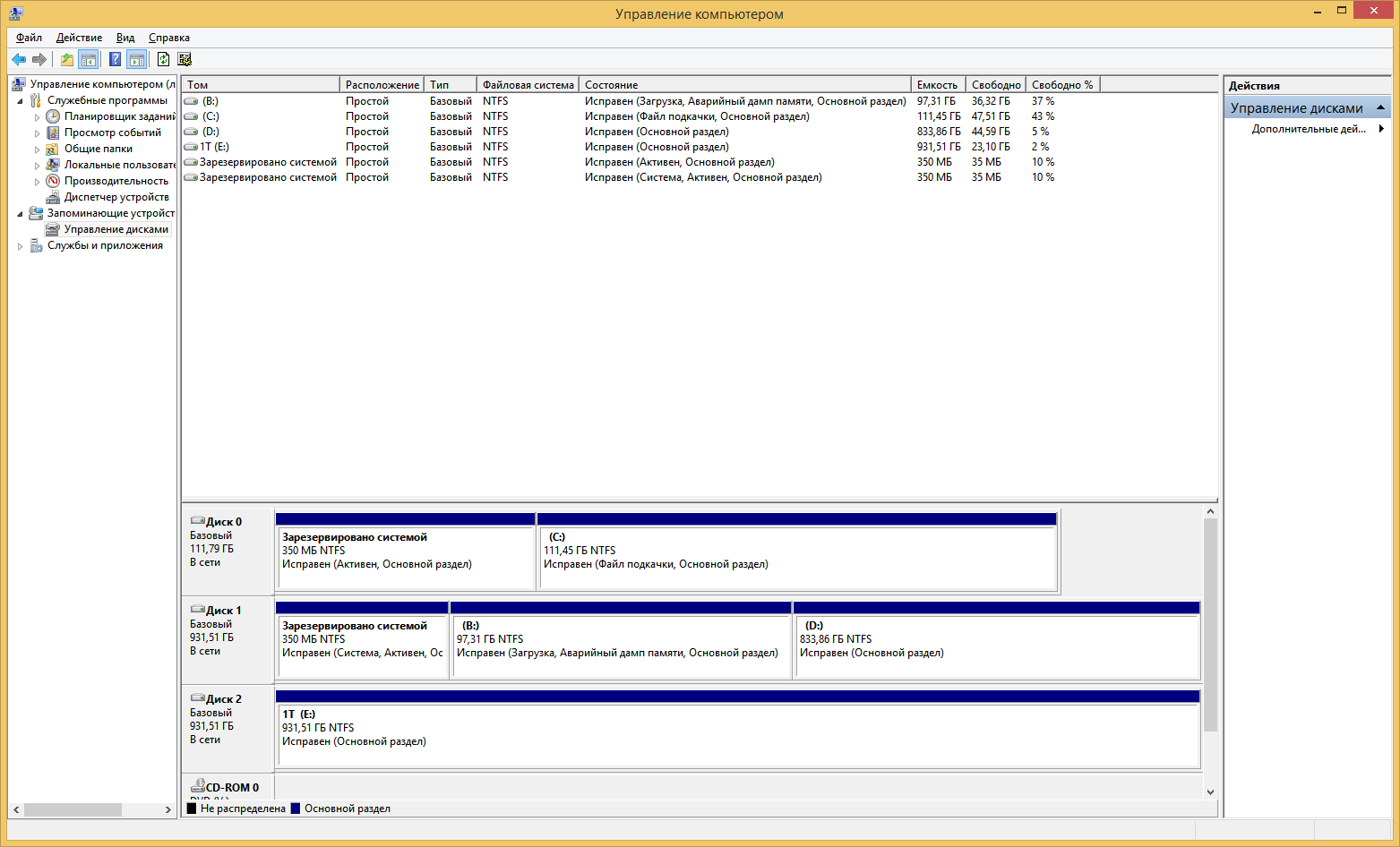Screen dimensions: 1400x847
Task: Collapse the Служебные программы tree node
Action: point(20,101)
